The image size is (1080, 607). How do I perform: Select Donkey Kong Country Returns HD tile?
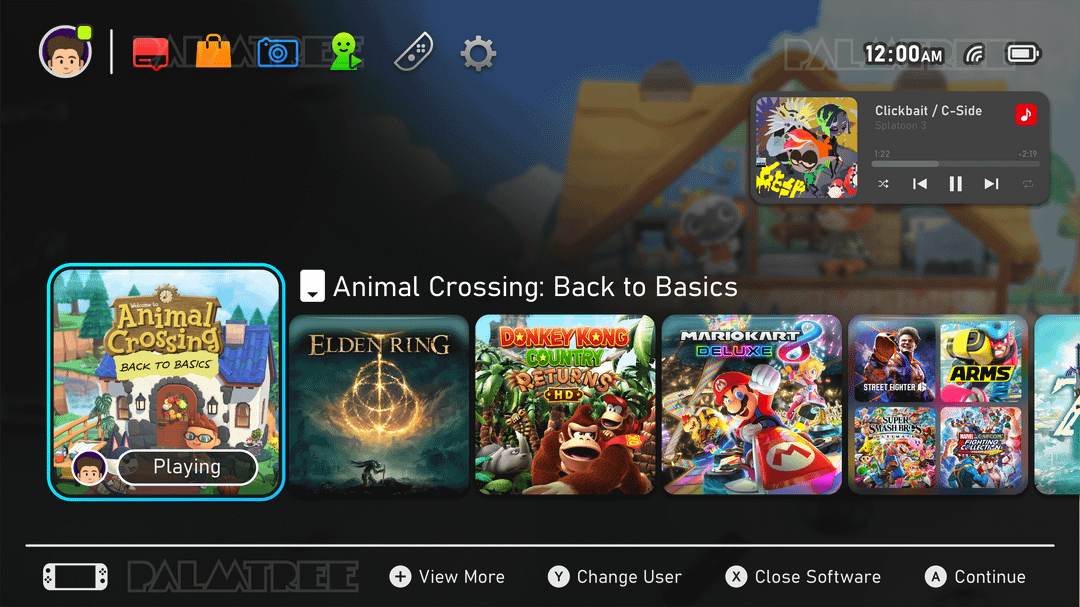coord(565,404)
